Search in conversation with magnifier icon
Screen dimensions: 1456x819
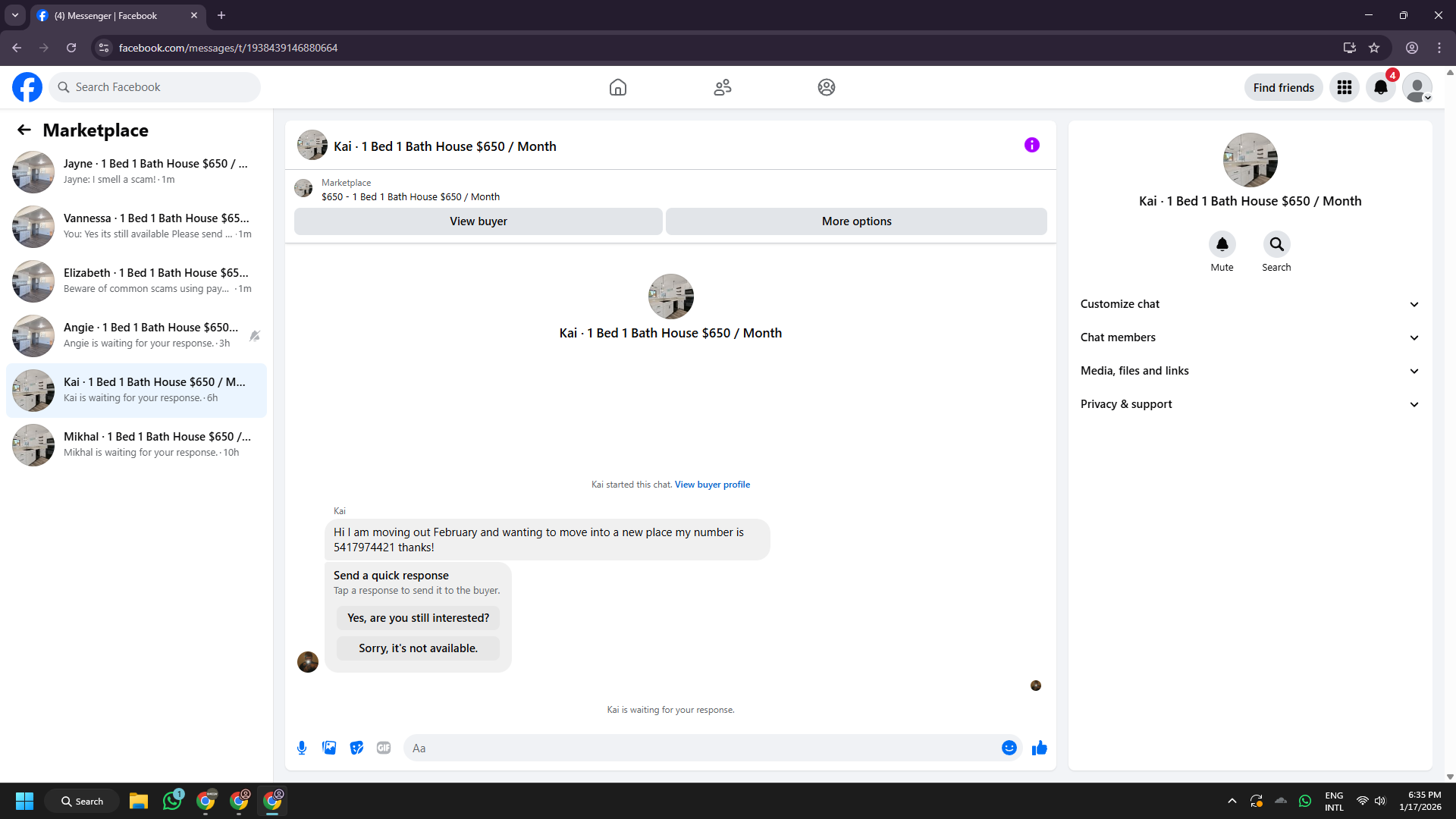point(1276,244)
